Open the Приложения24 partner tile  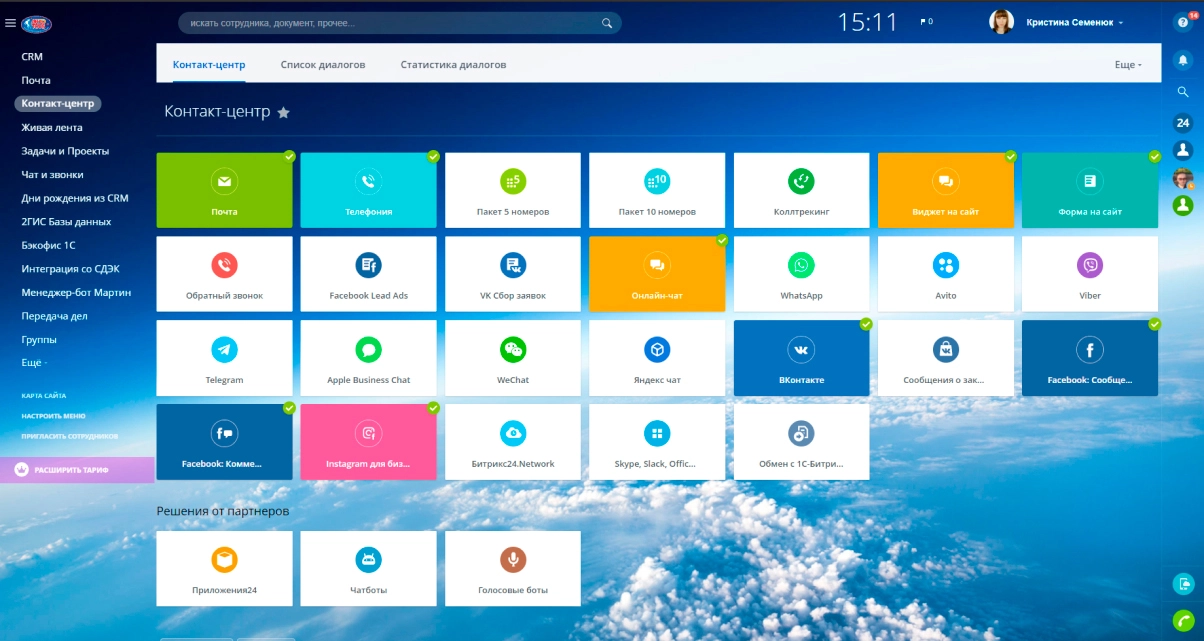click(x=225, y=568)
